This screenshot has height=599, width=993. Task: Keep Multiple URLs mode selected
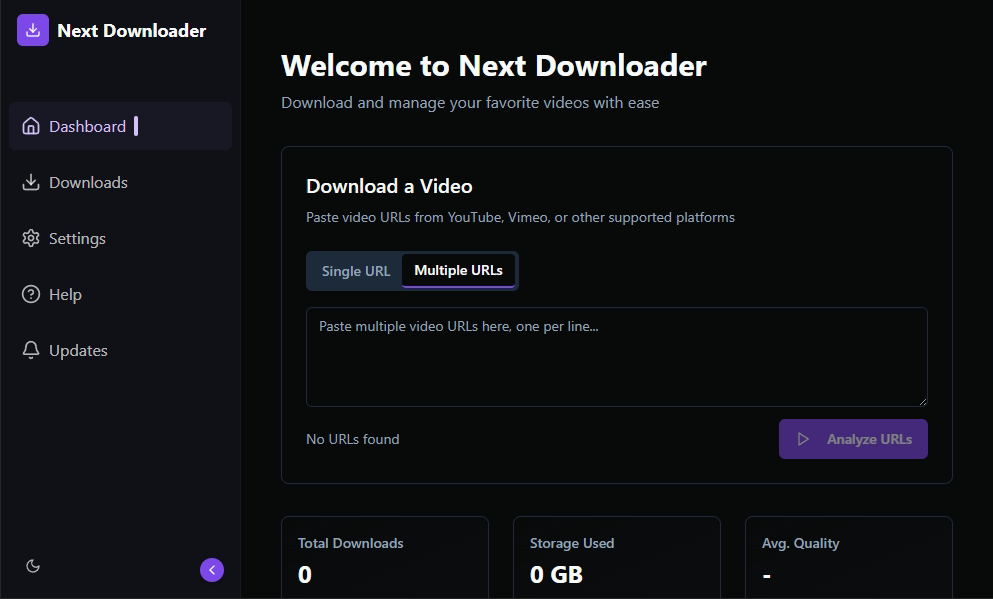pos(458,270)
